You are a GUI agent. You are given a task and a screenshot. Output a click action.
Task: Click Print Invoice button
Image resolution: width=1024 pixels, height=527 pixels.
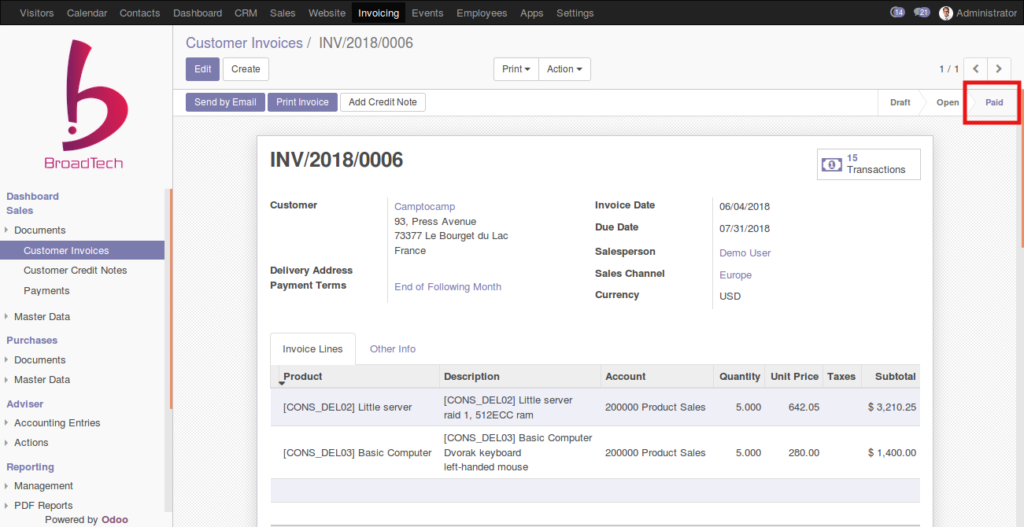(302, 103)
